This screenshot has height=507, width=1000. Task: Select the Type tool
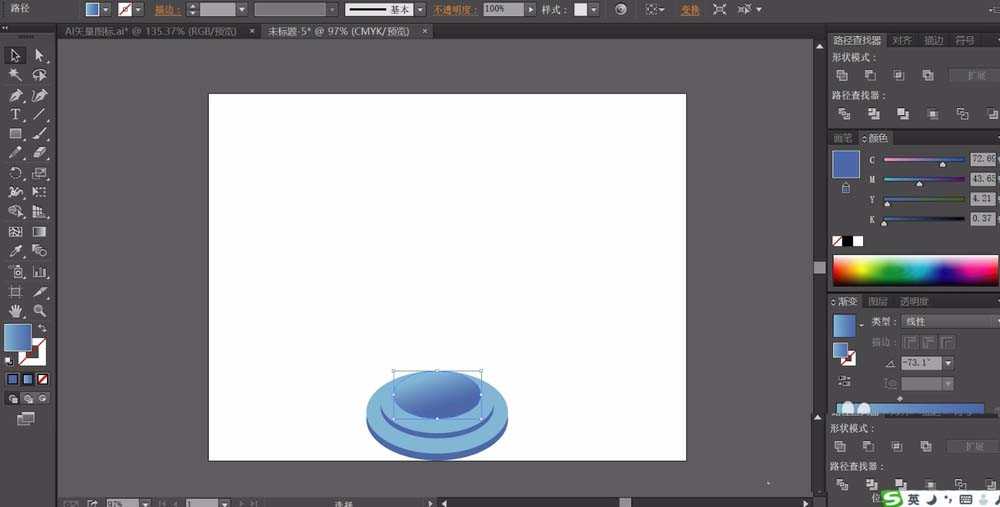tap(16, 115)
